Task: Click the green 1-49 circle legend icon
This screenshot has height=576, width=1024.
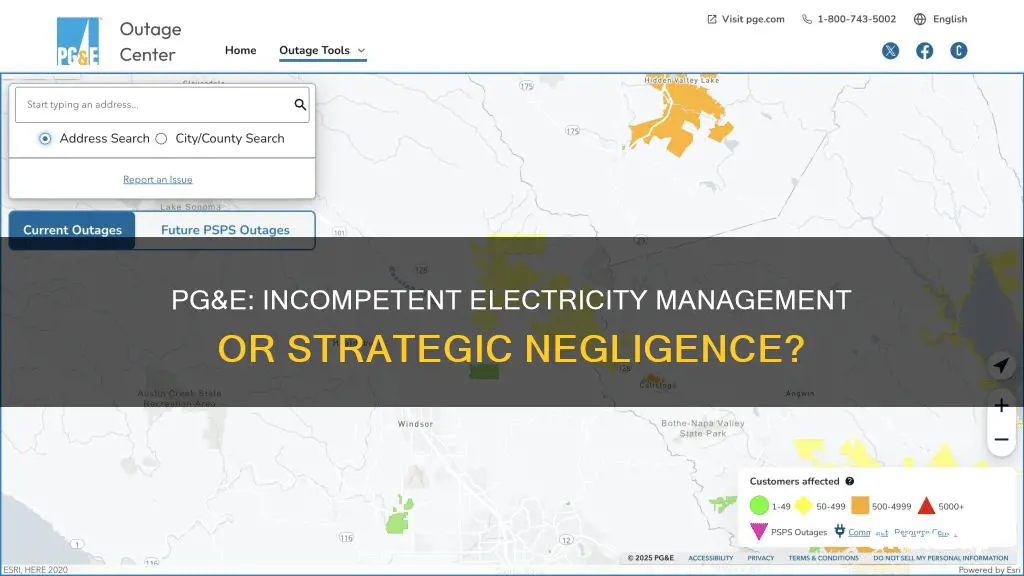Action: point(759,505)
